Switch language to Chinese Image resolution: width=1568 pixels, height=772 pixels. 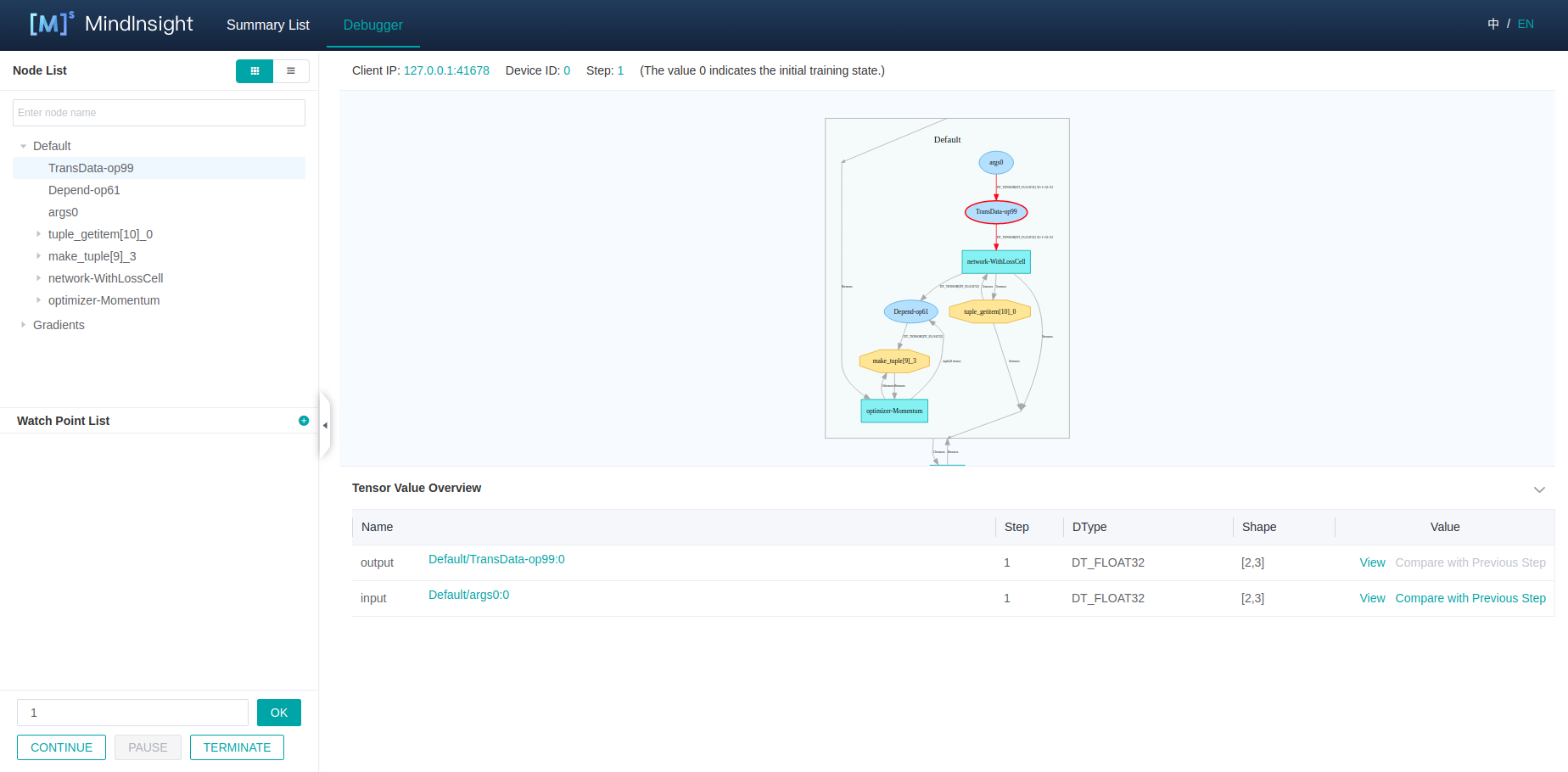(x=1492, y=24)
